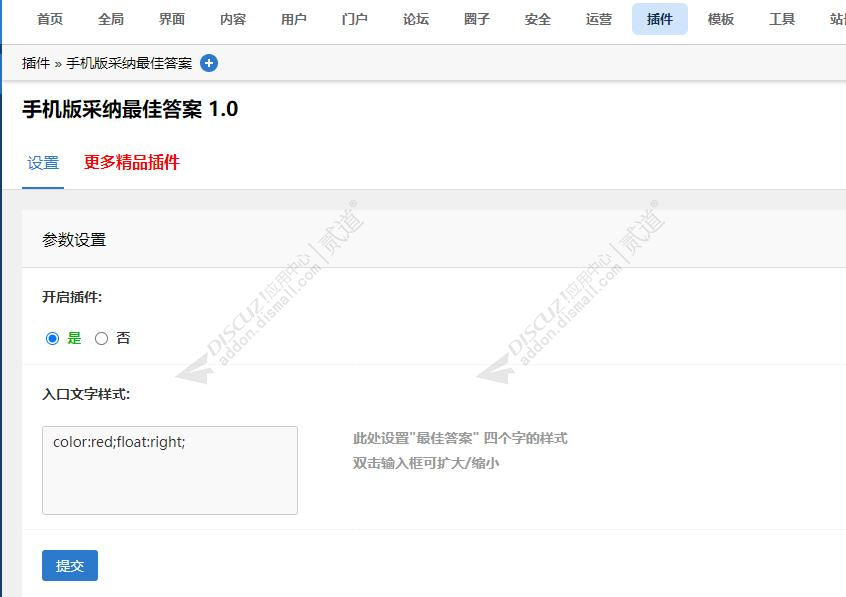Open the 门户 menu
Image resolution: width=846 pixels, height=597 pixels.
point(355,19)
